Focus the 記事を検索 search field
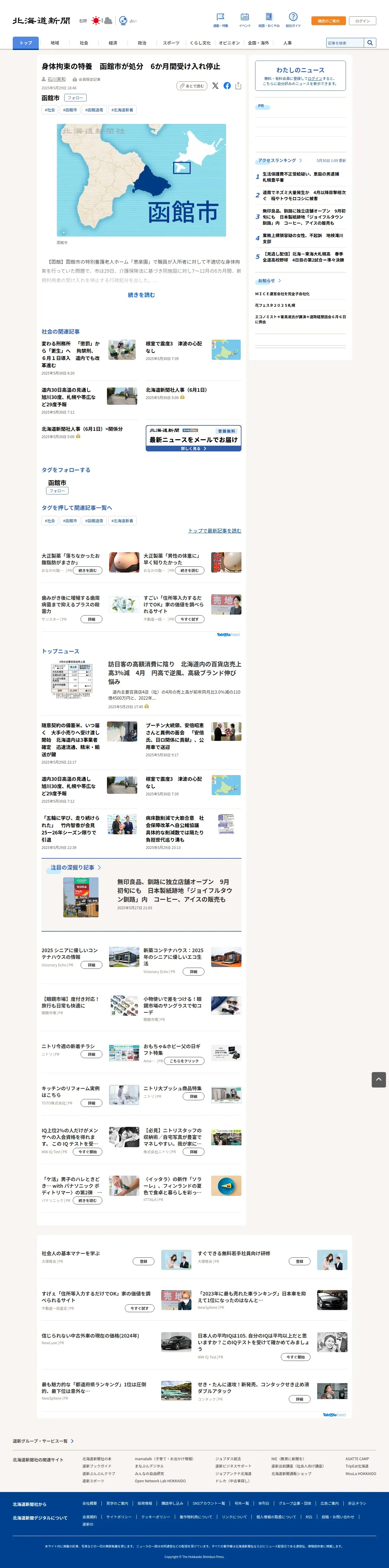Screen dimensions: 389x1568 tap(344, 43)
